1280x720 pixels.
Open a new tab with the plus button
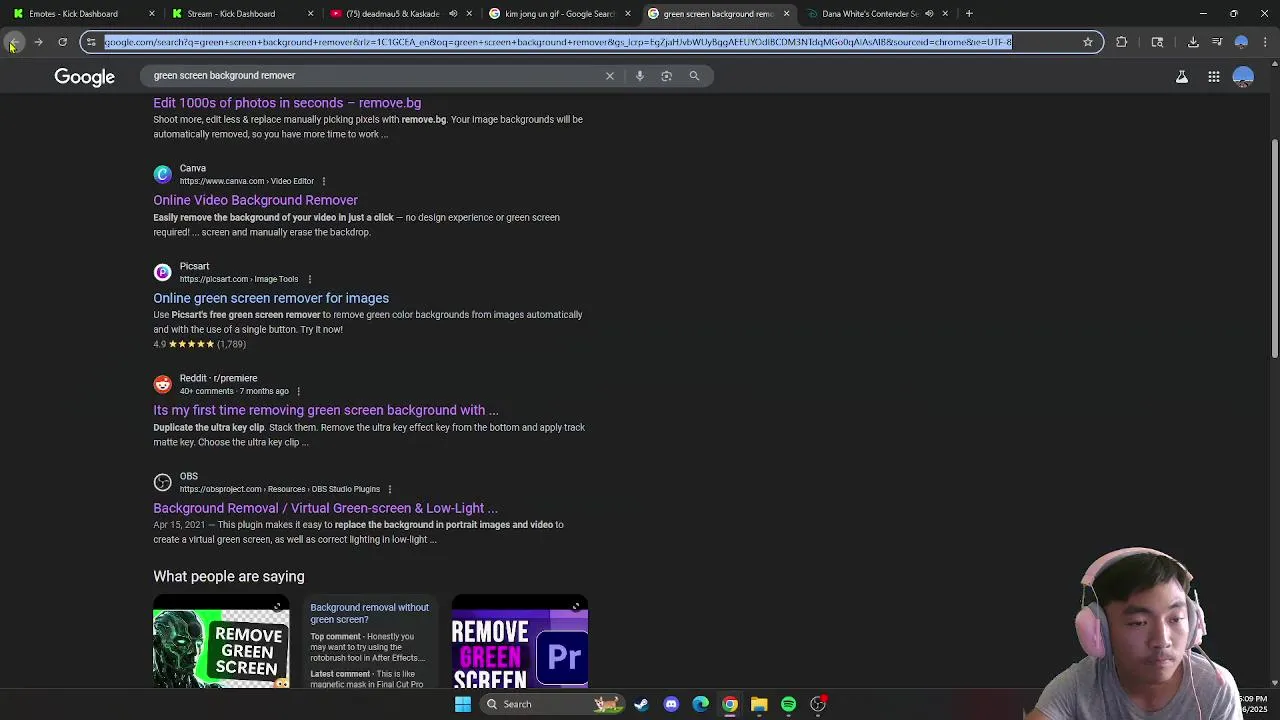click(969, 14)
